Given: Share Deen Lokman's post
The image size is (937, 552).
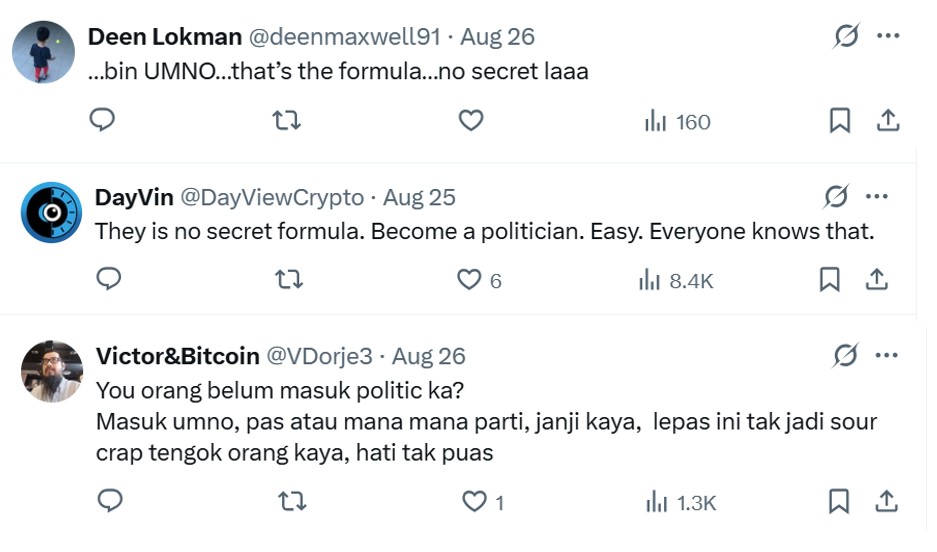Looking at the screenshot, I should click(887, 121).
